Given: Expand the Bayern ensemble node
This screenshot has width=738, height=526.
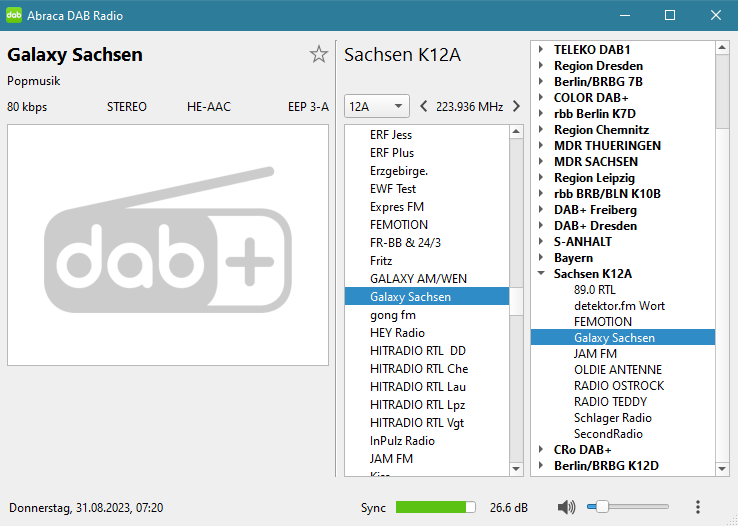Looking at the screenshot, I should pyautogui.click(x=541, y=258).
